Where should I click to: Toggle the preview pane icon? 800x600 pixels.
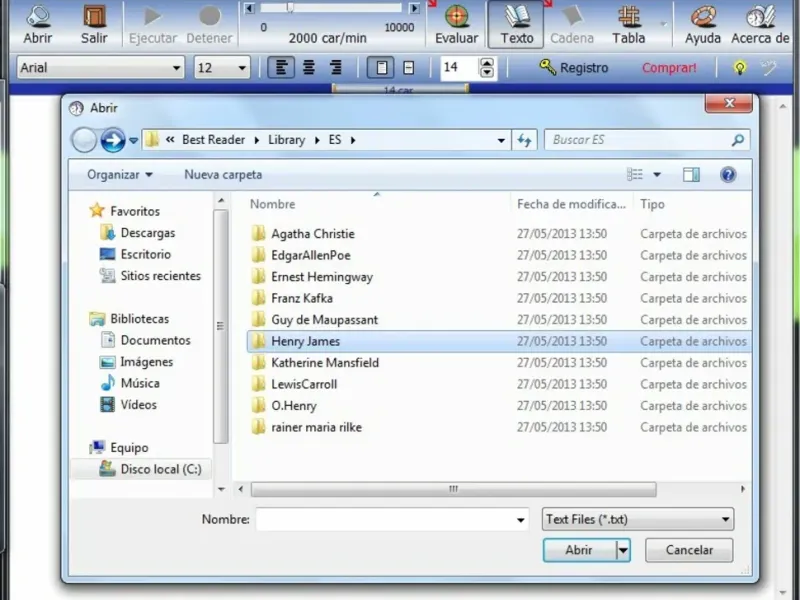(691, 175)
